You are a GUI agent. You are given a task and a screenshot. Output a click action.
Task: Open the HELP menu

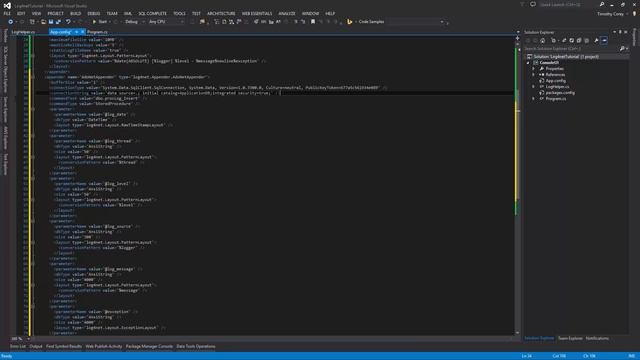[x=330, y=13]
